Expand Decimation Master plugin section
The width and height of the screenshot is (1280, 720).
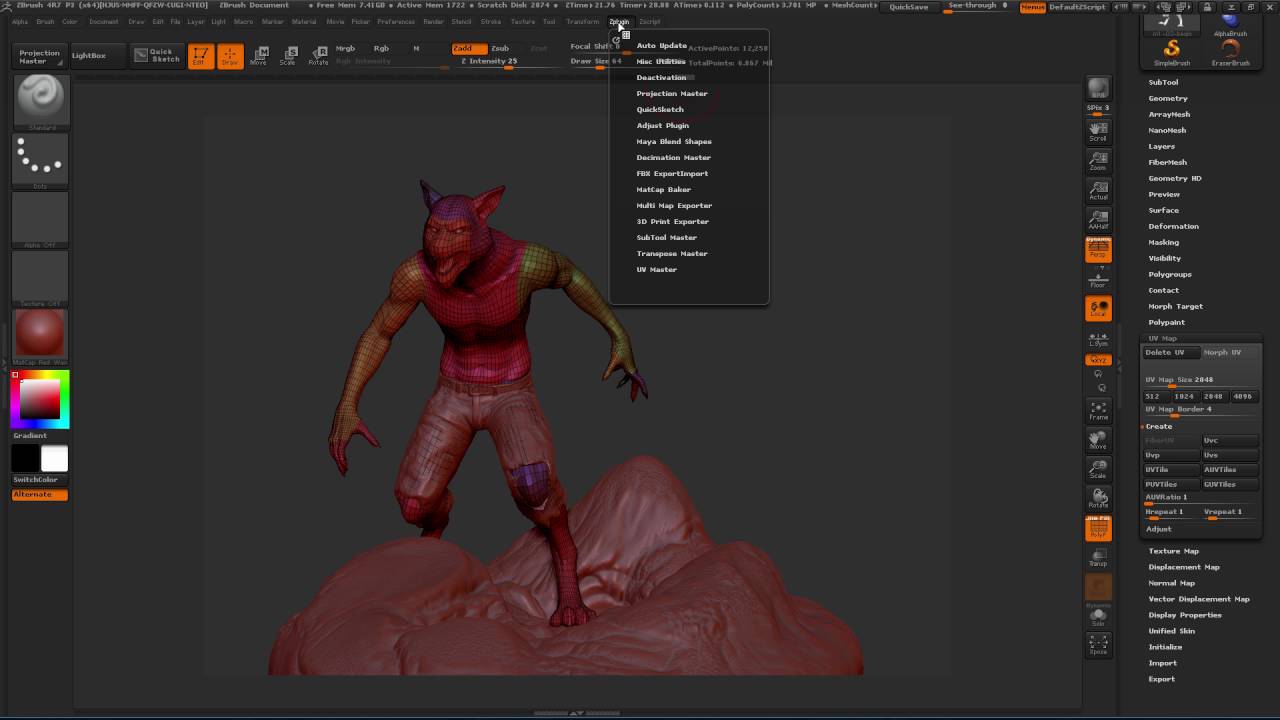click(674, 158)
